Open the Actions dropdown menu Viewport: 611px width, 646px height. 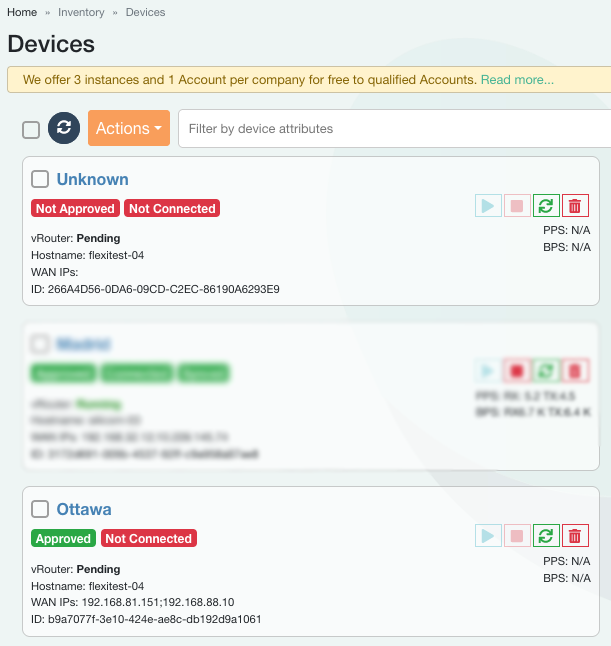pyautogui.click(x=129, y=128)
